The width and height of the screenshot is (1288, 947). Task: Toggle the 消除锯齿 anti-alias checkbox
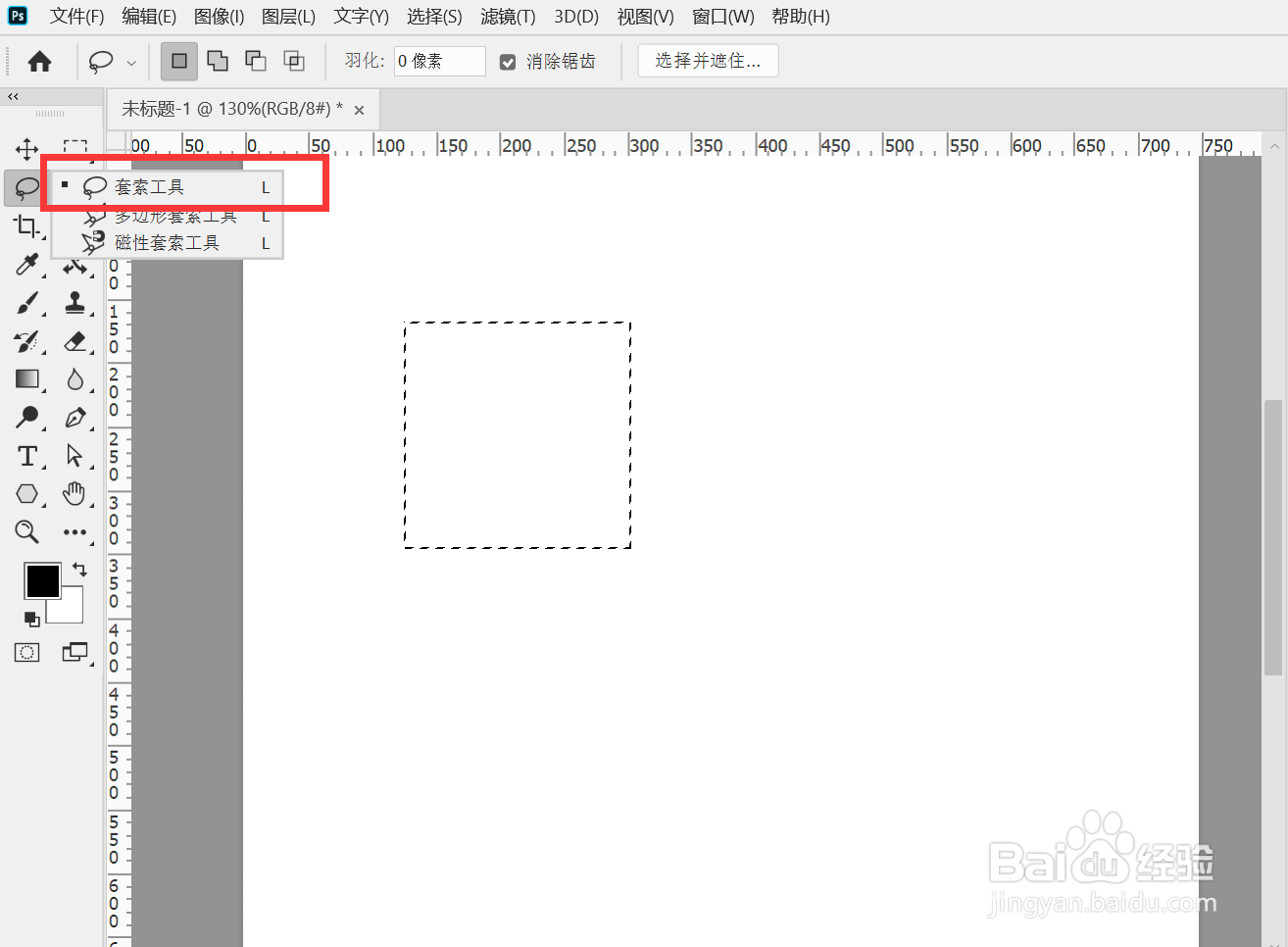point(508,62)
